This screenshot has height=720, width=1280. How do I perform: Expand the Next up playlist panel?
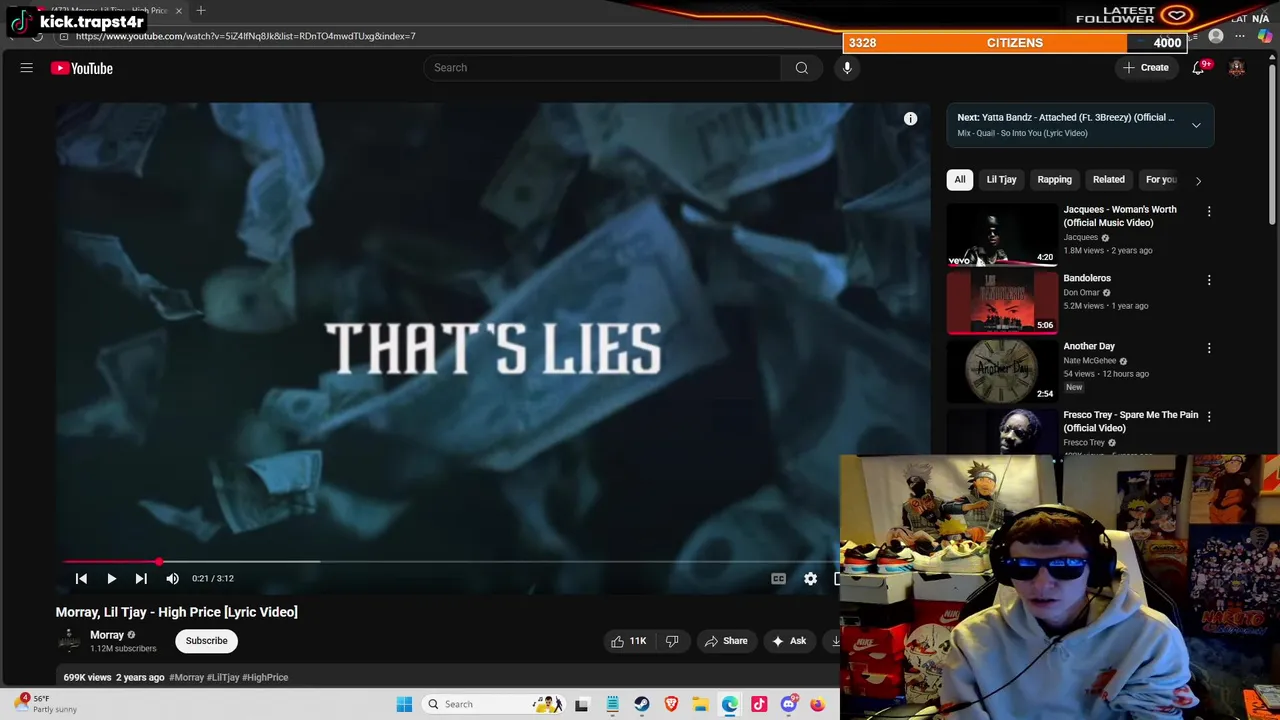click(x=1196, y=125)
